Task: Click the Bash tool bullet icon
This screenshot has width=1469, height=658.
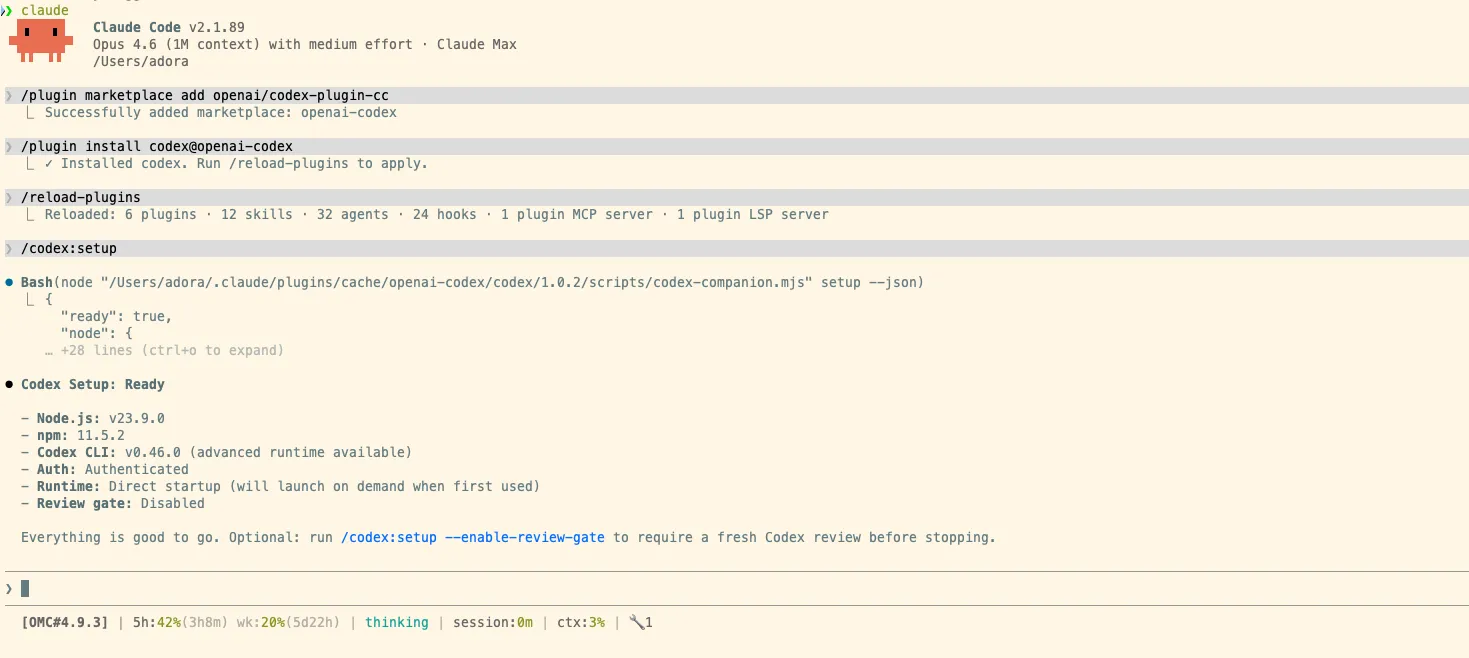Action: (x=10, y=282)
